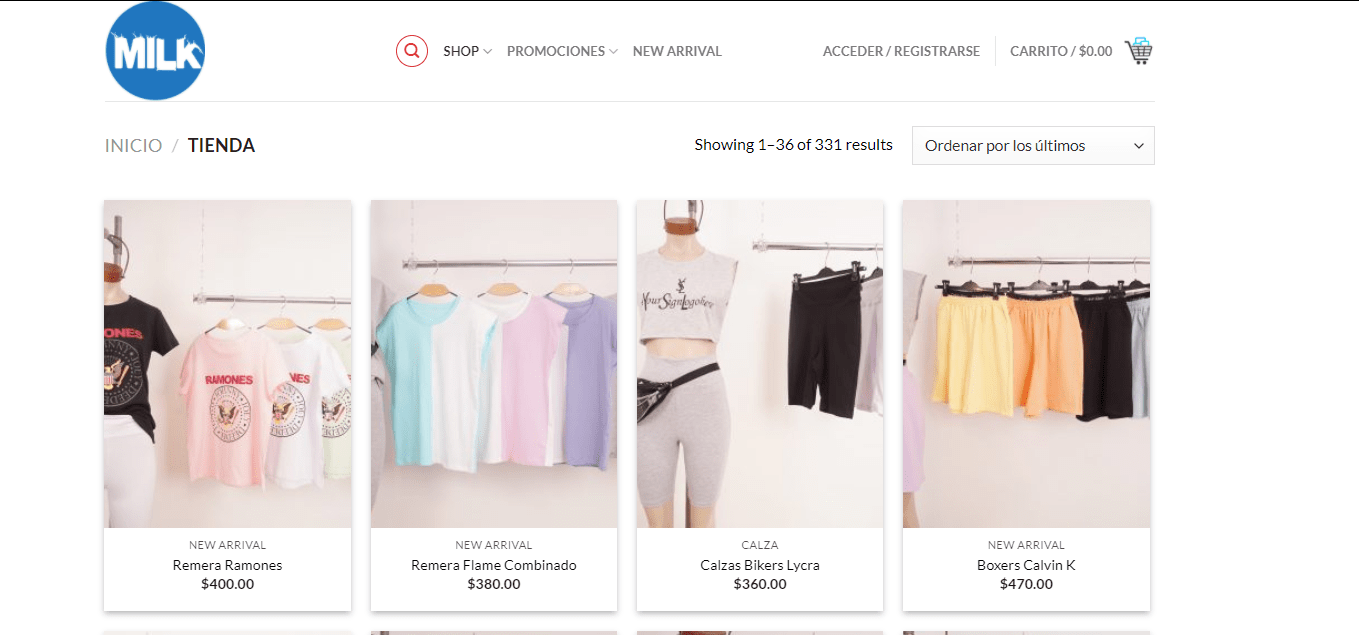
Task: Click the Remera Ramones title link
Action: pos(228,565)
